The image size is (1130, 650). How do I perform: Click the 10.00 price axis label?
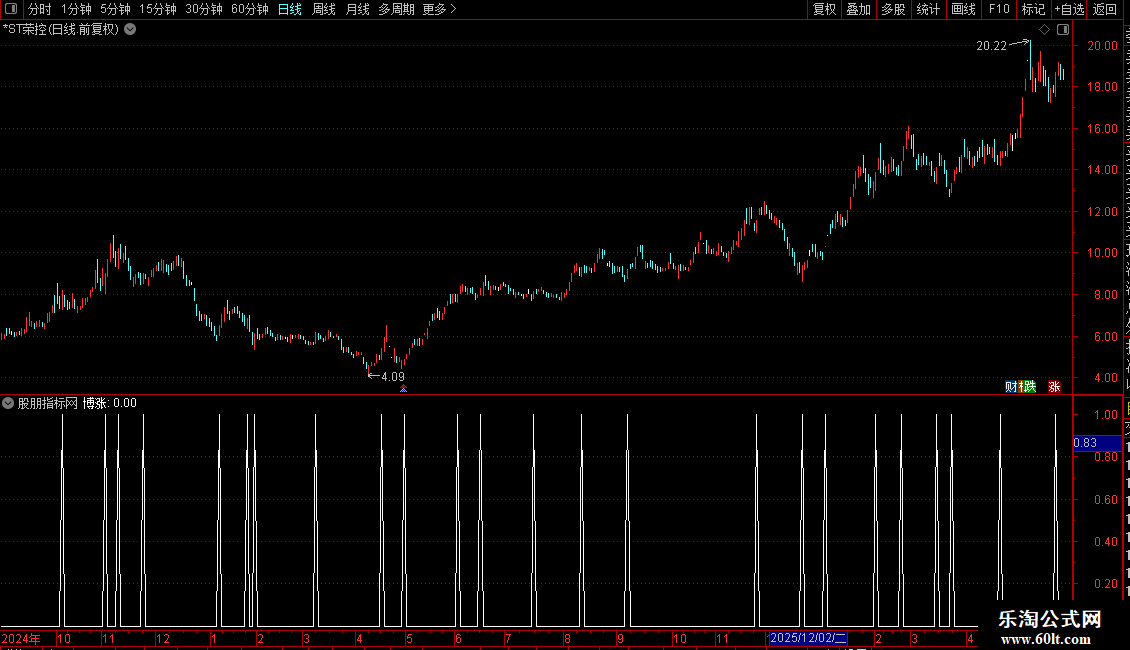click(x=1103, y=253)
